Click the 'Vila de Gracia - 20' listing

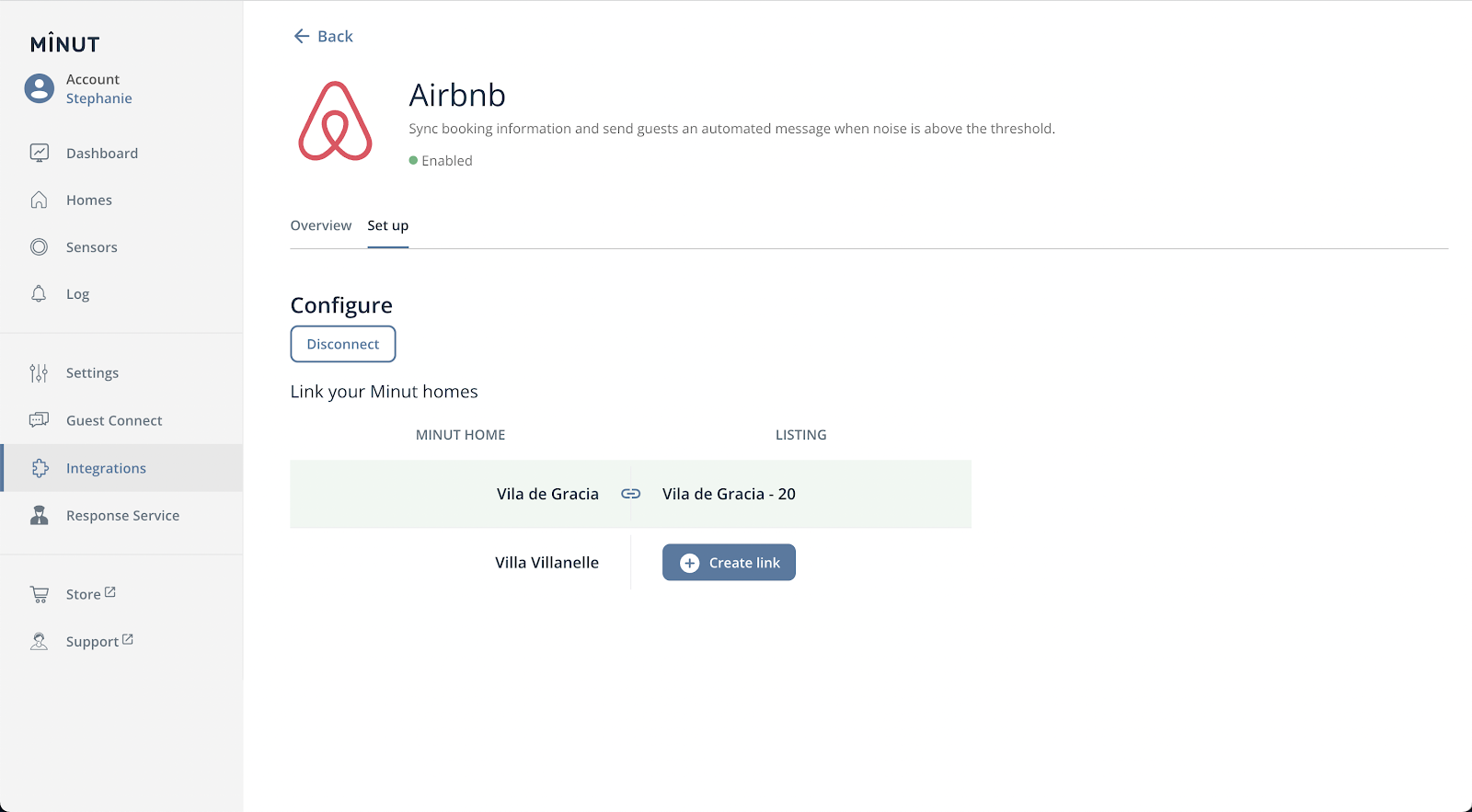[x=729, y=494]
